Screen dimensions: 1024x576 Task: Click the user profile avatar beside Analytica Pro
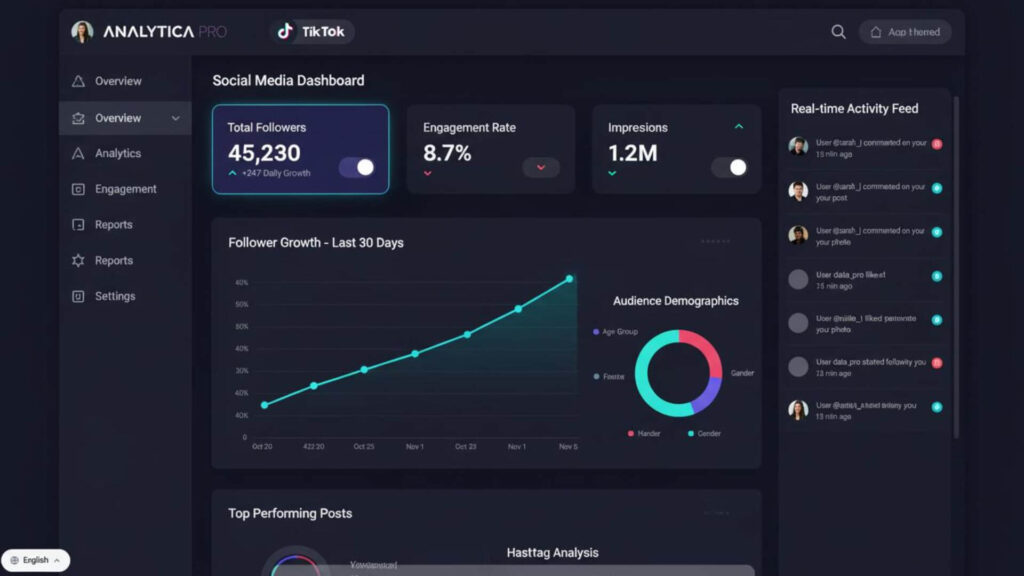82,31
